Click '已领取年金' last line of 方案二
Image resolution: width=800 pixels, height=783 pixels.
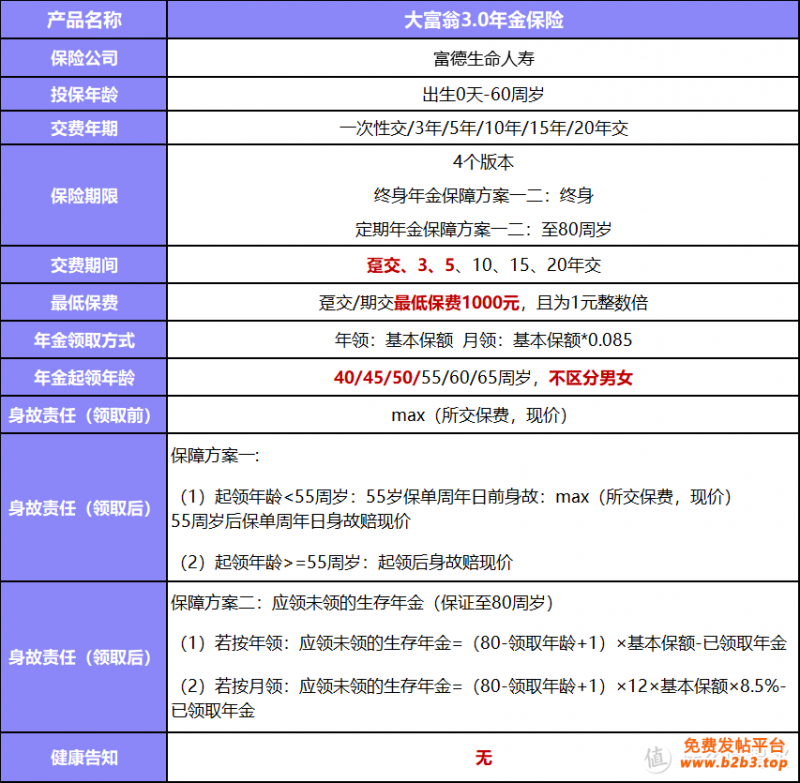(x=213, y=711)
